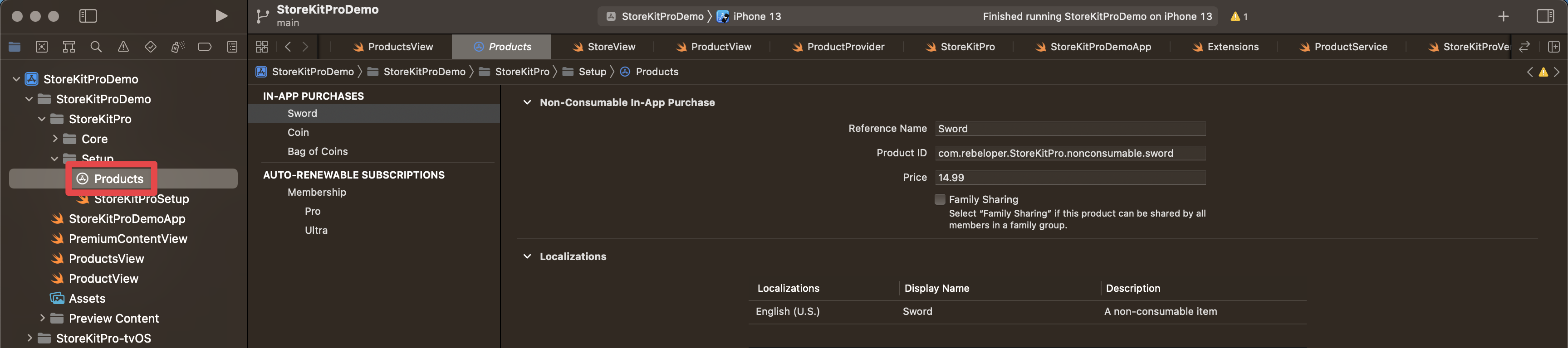This screenshot has width=1568, height=348.
Task: Jump to next issue arrow
Action: coord(1557,72)
